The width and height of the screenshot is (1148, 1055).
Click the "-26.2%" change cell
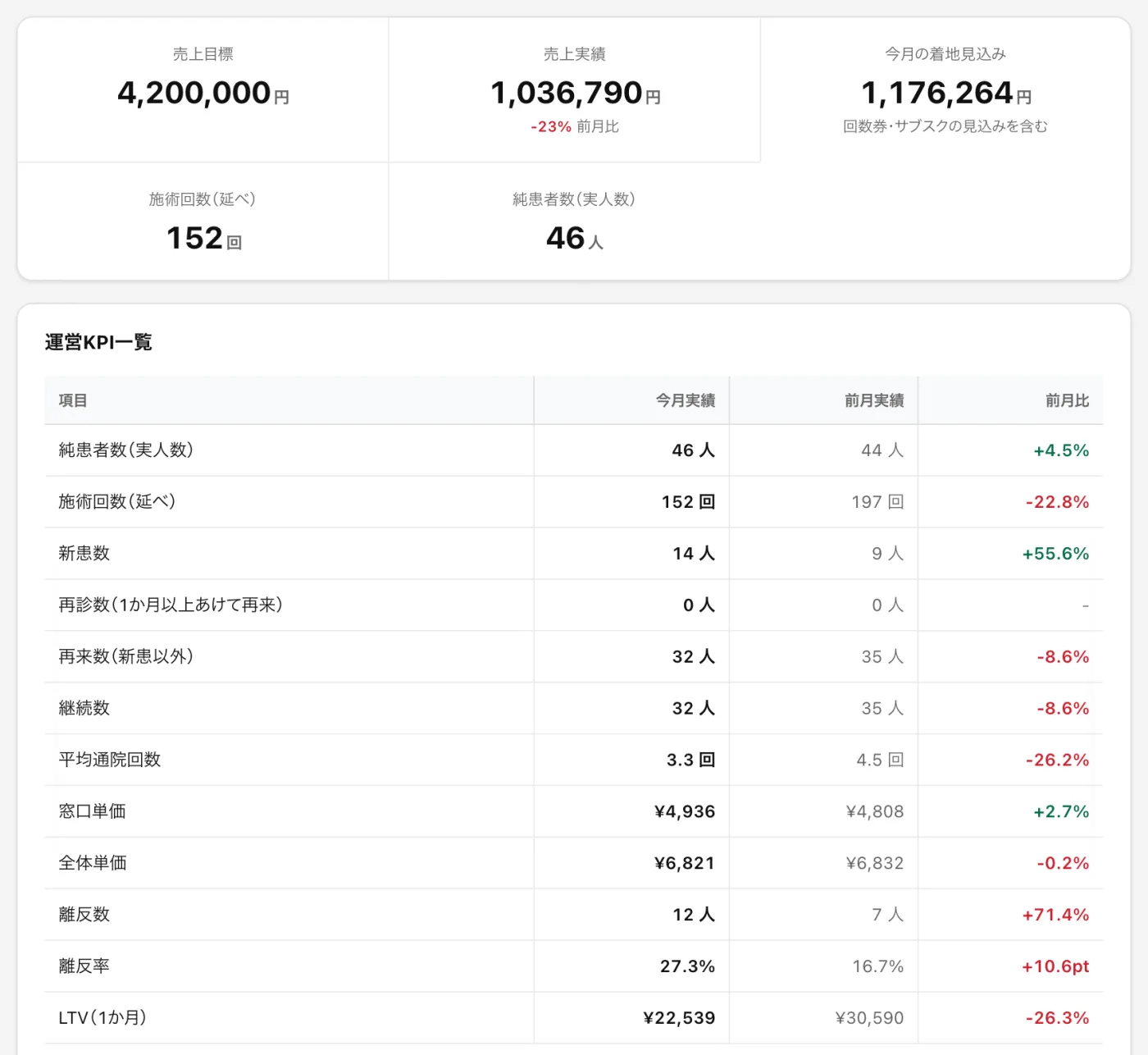click(x=1058, y=760)
